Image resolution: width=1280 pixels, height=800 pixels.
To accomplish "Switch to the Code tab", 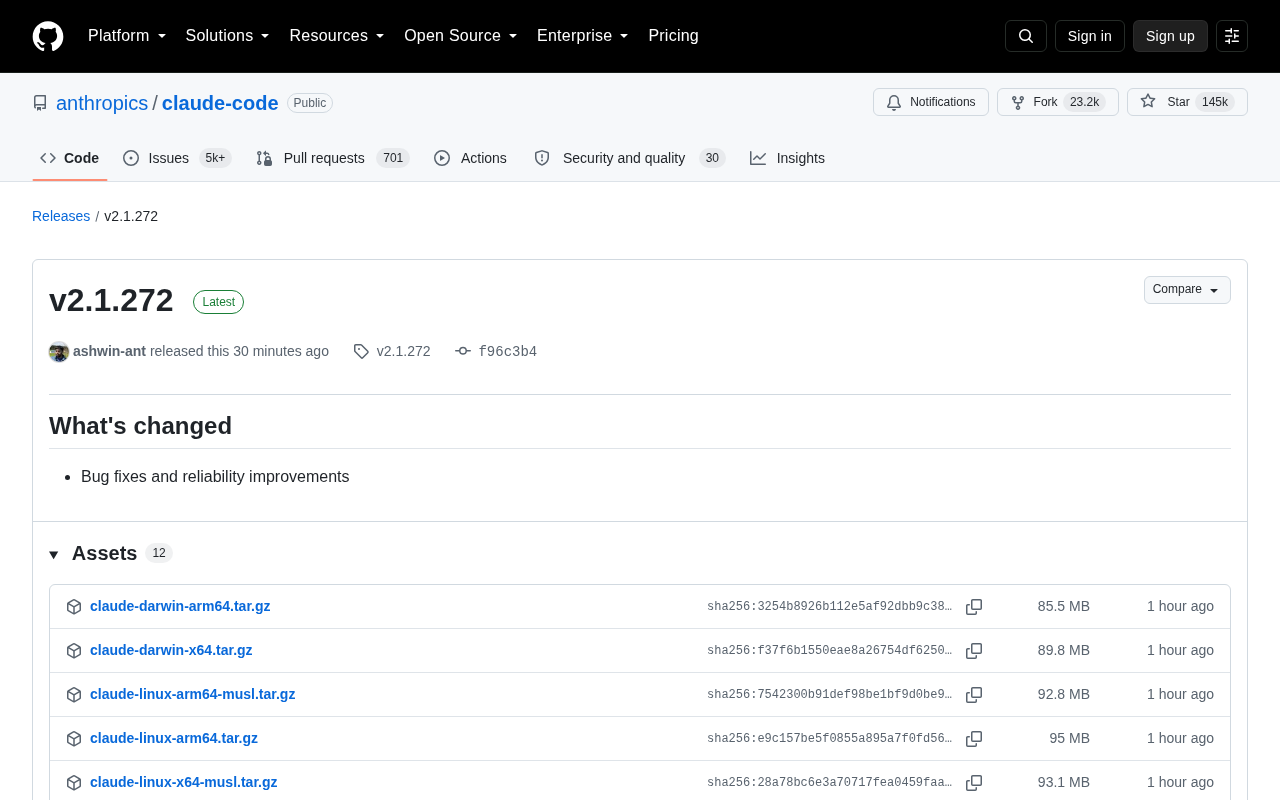I will coord(70,158).
